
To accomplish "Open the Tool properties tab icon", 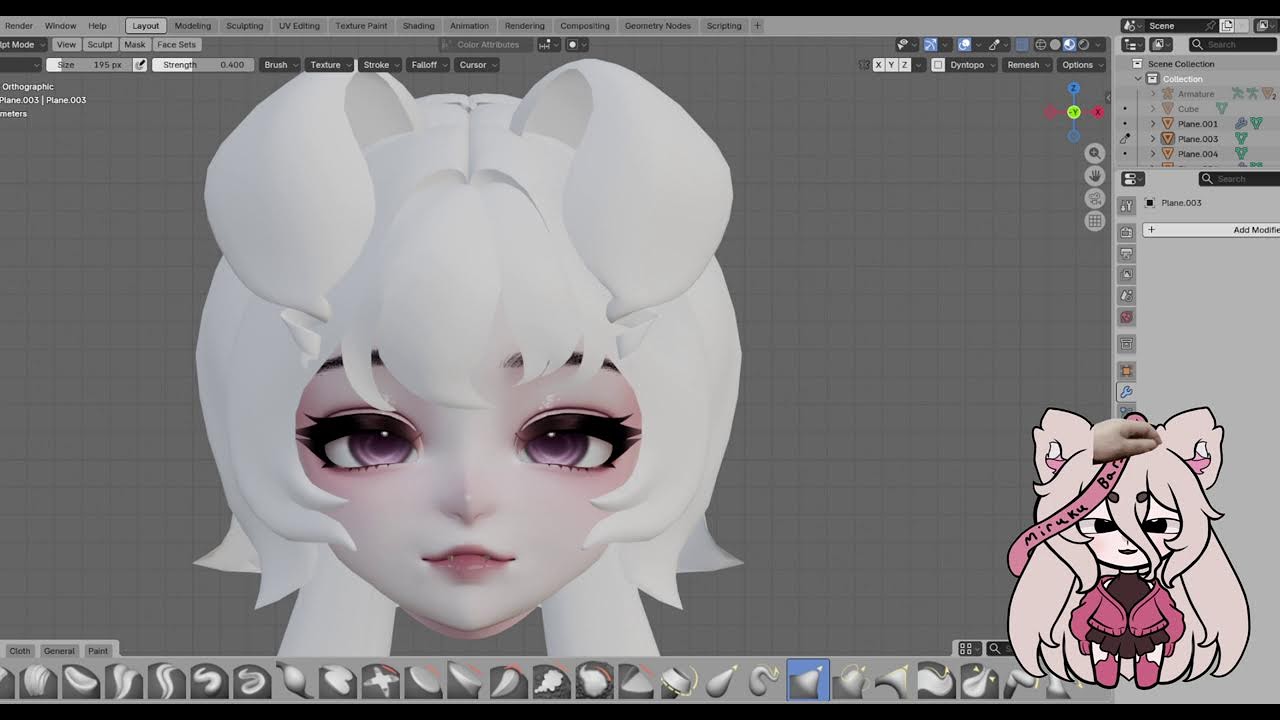I will [x=1127, y=205].
